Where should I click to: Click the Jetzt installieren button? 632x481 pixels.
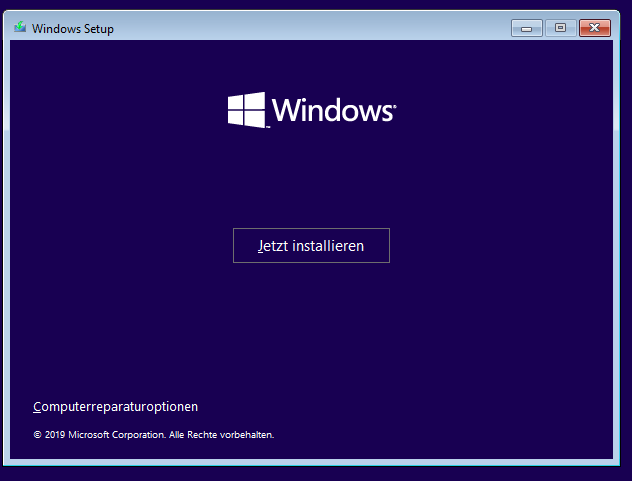click(x=311, y=246)
